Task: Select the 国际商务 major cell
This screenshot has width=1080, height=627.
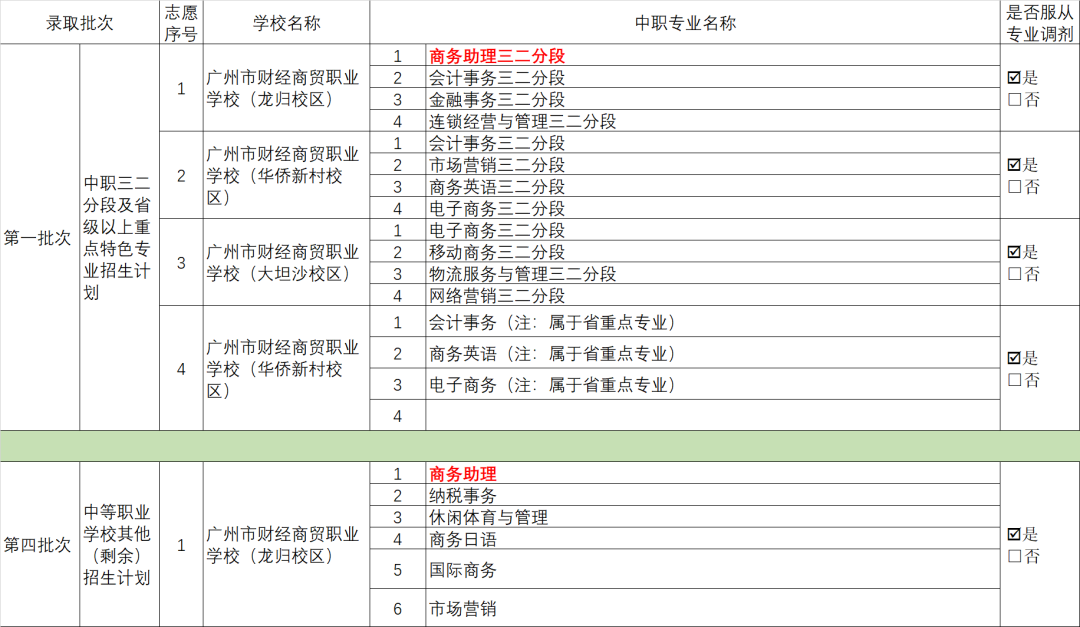Action: [463, 571]
